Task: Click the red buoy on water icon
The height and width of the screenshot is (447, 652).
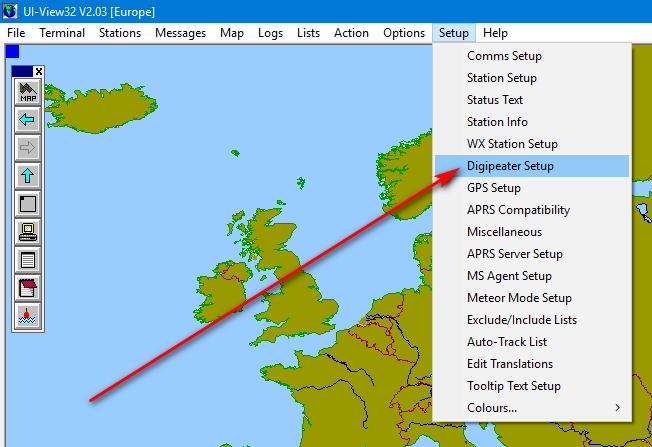Action: [27, 317]
